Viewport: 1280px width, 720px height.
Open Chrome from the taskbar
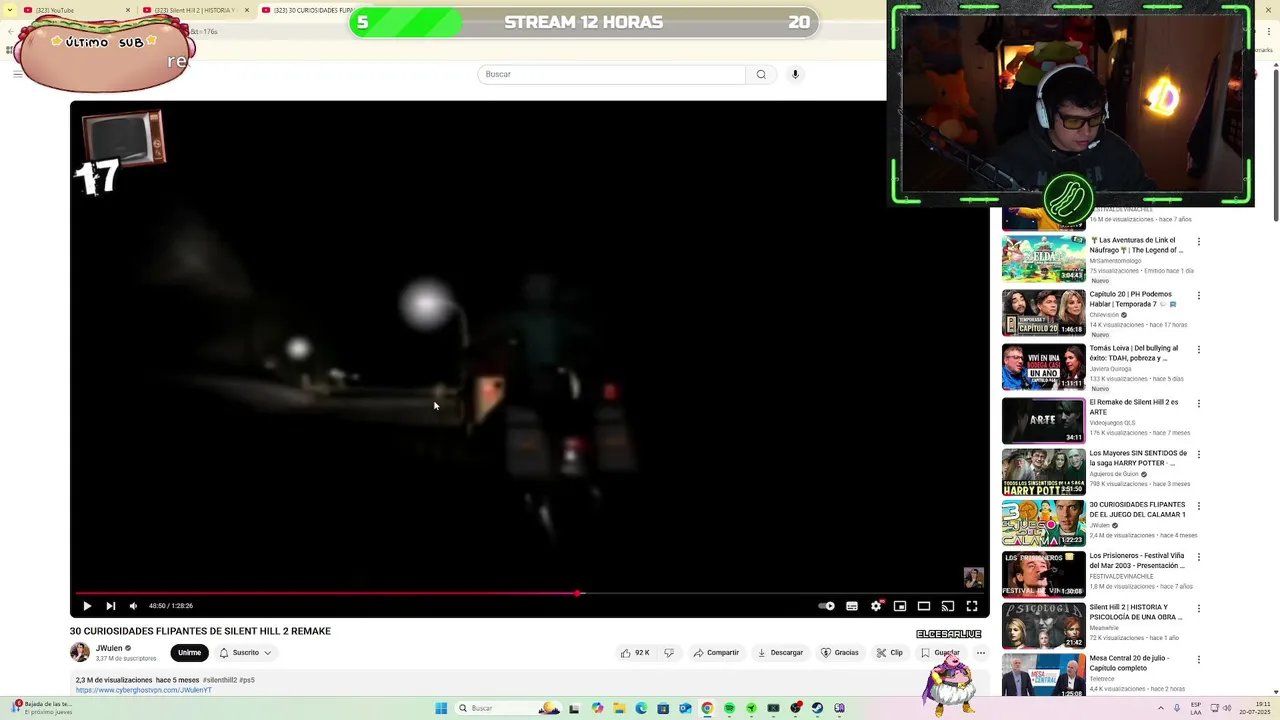(x=707, y=708)
